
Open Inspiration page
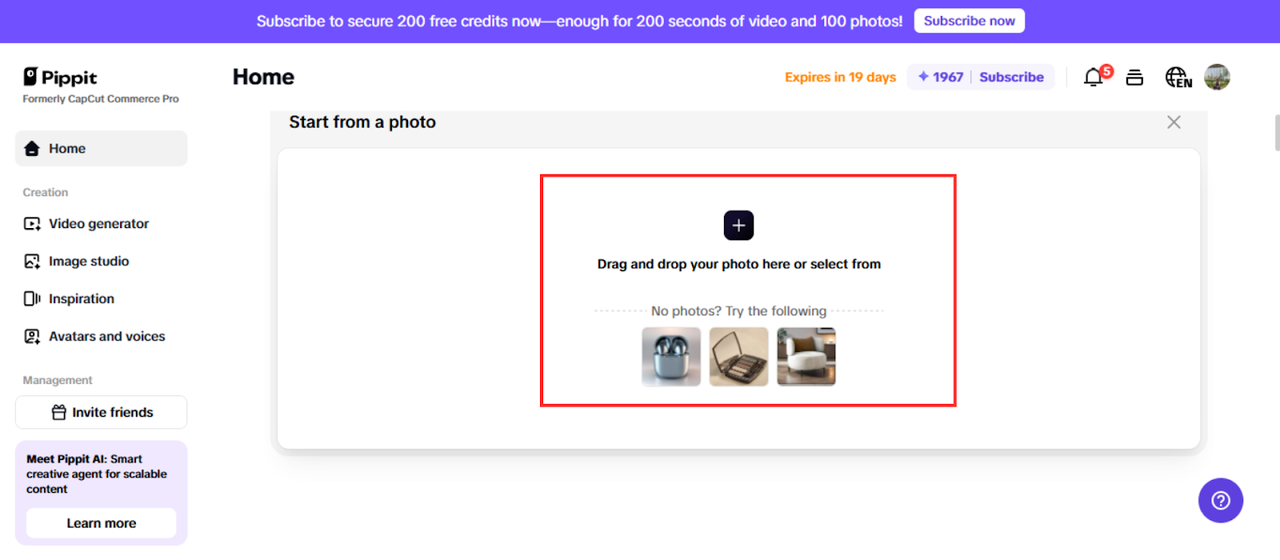click(x=82, y=299)
